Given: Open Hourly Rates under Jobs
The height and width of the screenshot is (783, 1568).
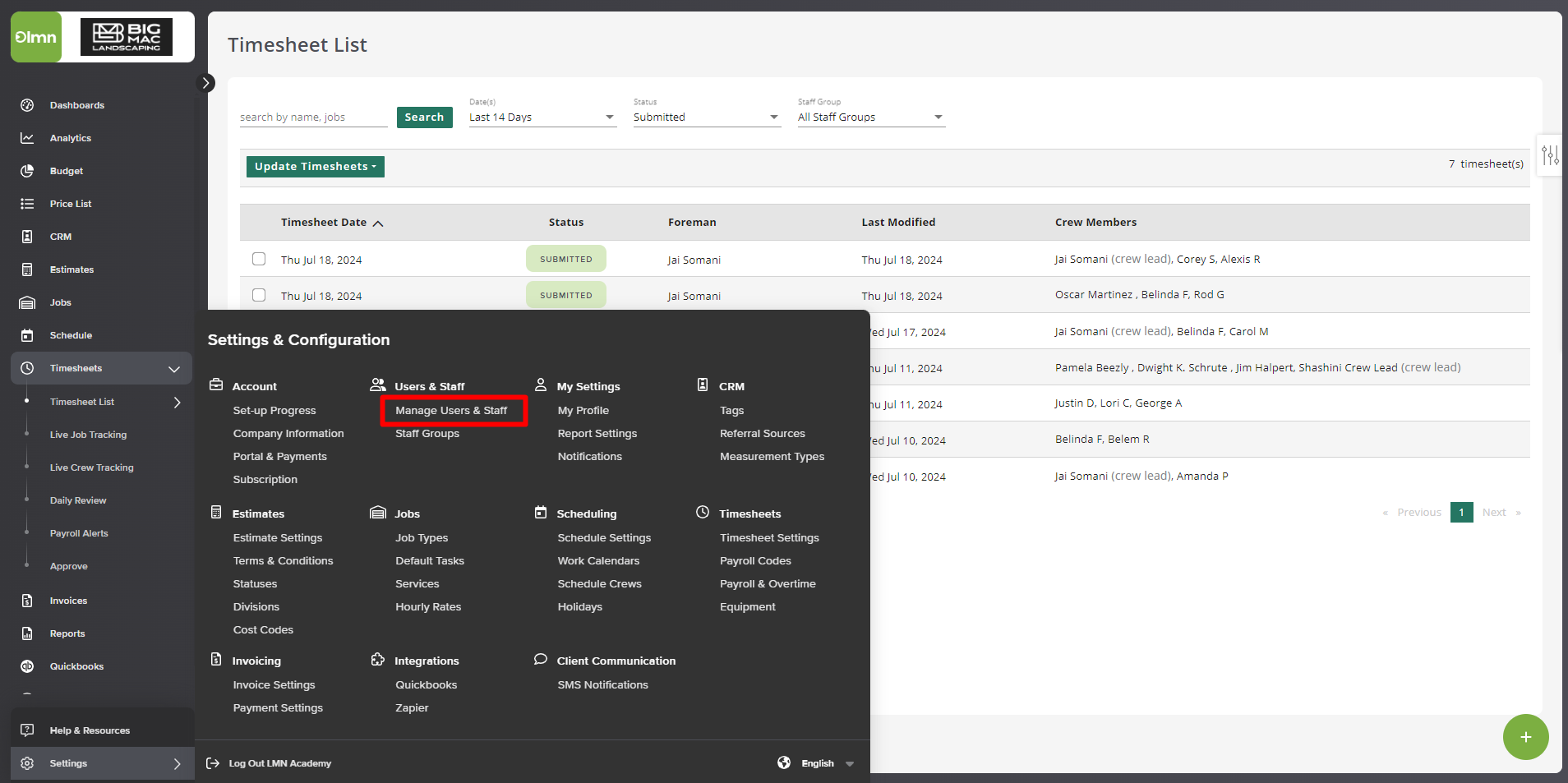Looking at the screenshot, I should (x=428, y=607).
